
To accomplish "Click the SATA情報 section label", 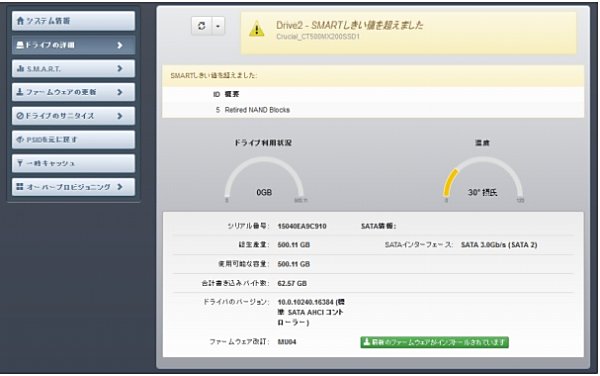I will pyautogui.click(x=378, y=226).
